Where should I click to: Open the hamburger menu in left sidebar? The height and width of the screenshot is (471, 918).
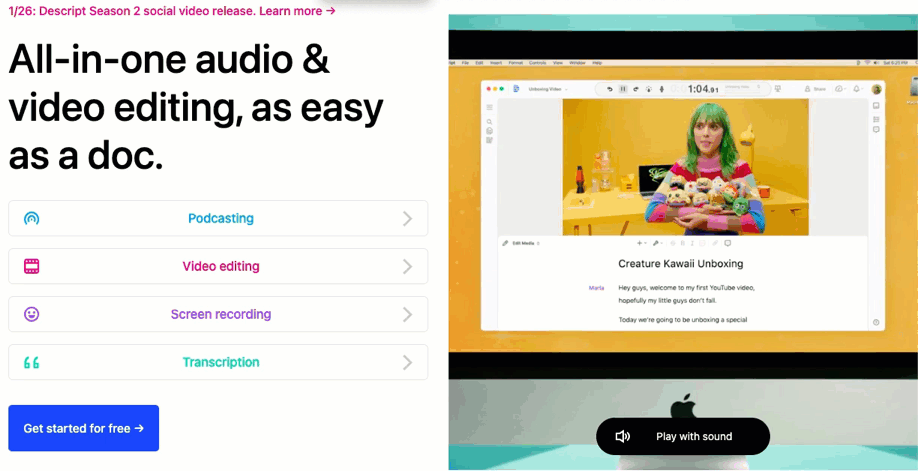(489, 107)
